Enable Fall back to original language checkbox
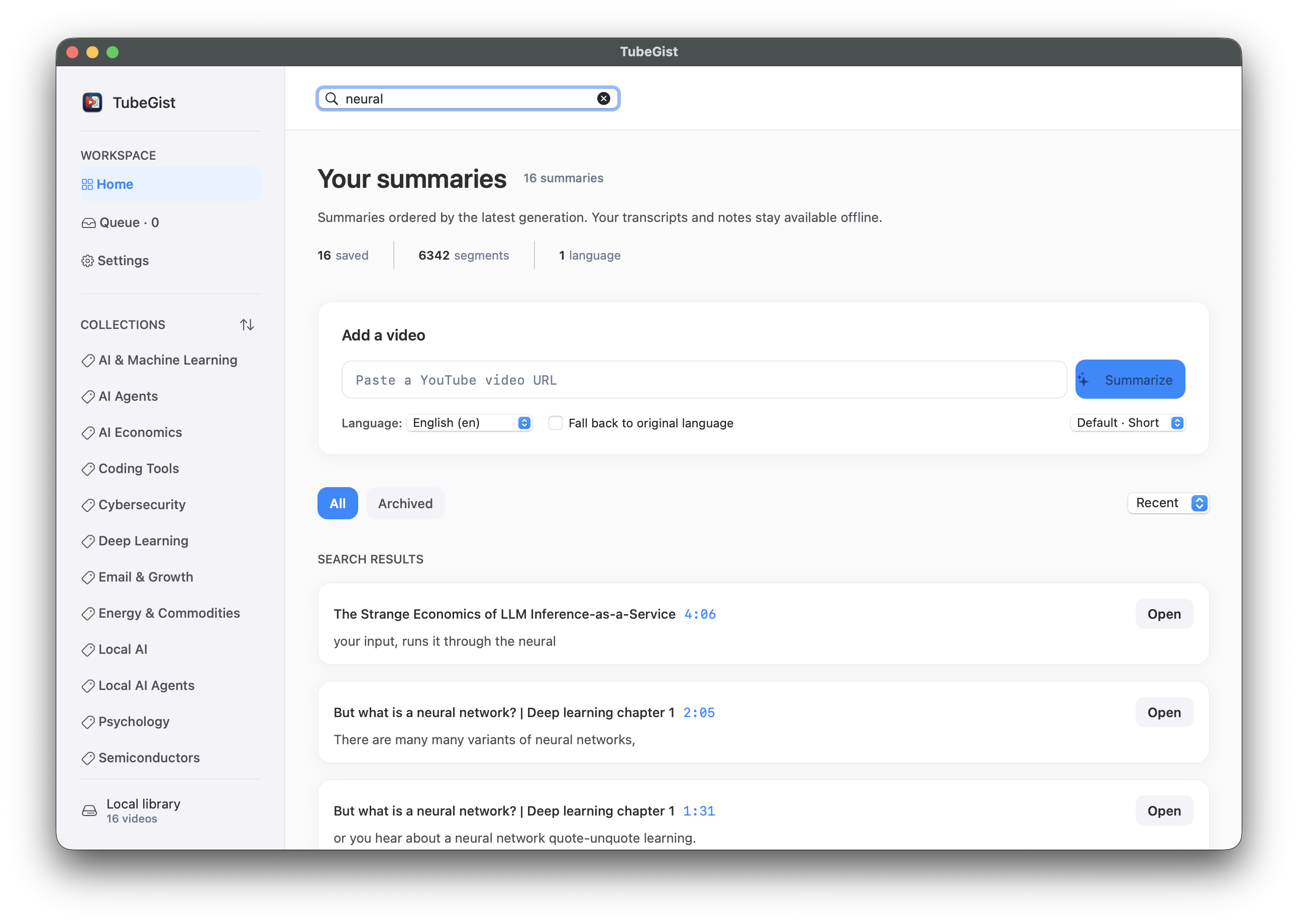 pyautogui.click(x=556, y=423)
